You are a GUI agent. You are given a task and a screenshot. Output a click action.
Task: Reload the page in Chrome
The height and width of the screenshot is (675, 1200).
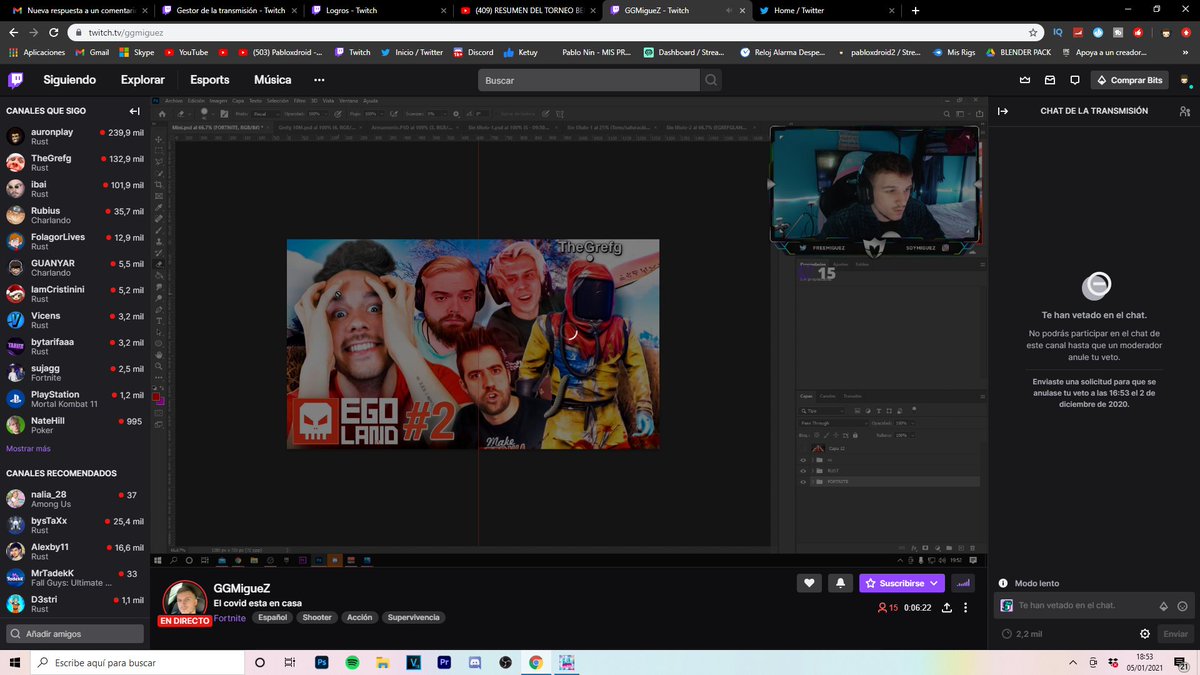[x=55, y=32]
